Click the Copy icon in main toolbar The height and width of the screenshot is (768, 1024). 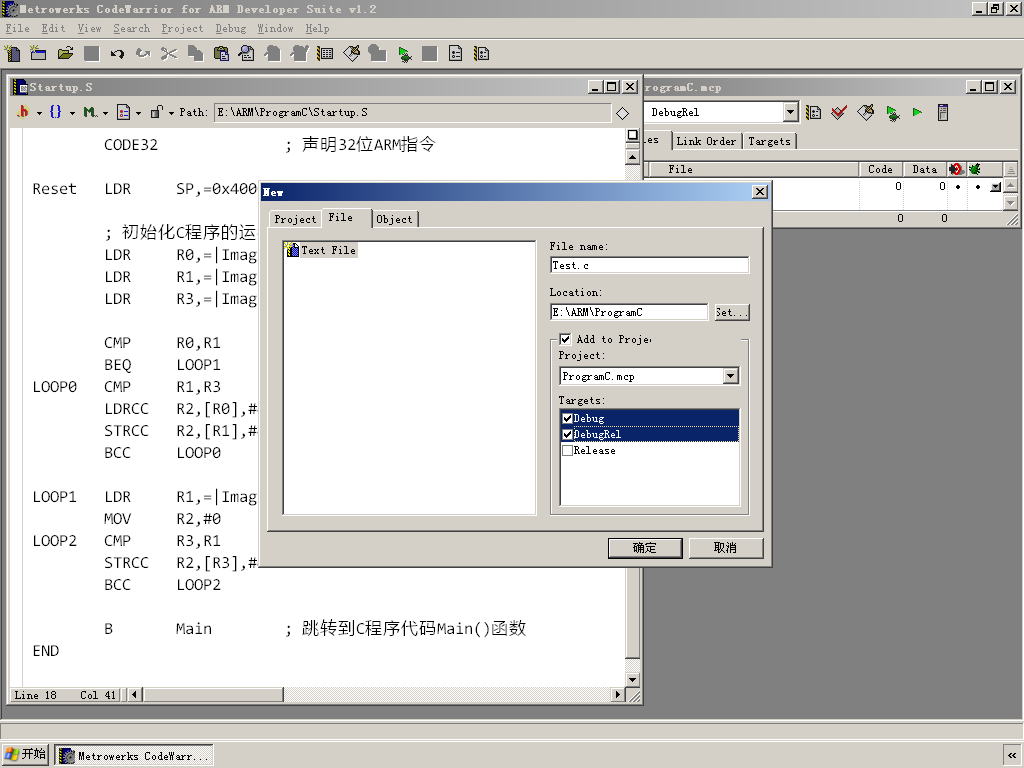point(195,54)
